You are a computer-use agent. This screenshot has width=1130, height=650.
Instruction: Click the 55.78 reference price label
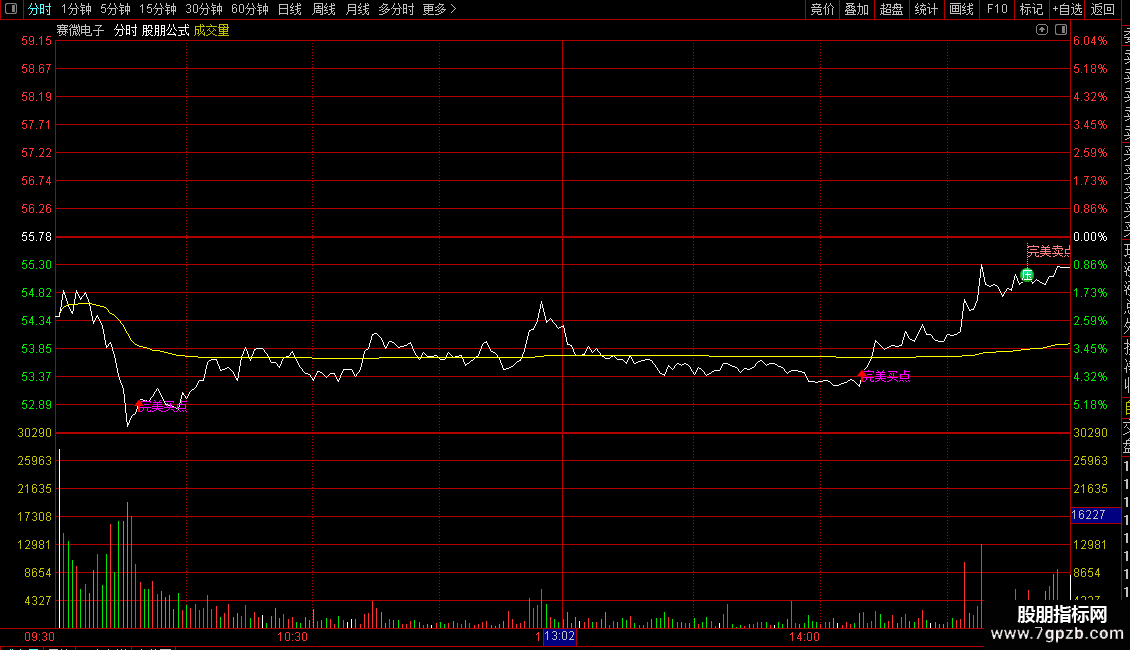[36, 237]
